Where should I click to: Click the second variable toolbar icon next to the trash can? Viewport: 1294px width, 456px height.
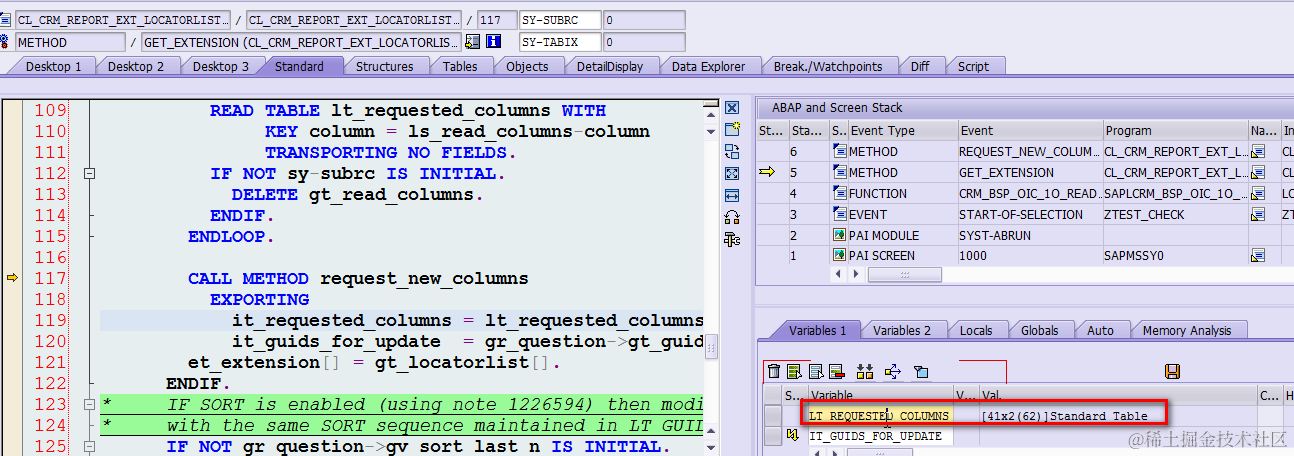click(x=794, y=372)
